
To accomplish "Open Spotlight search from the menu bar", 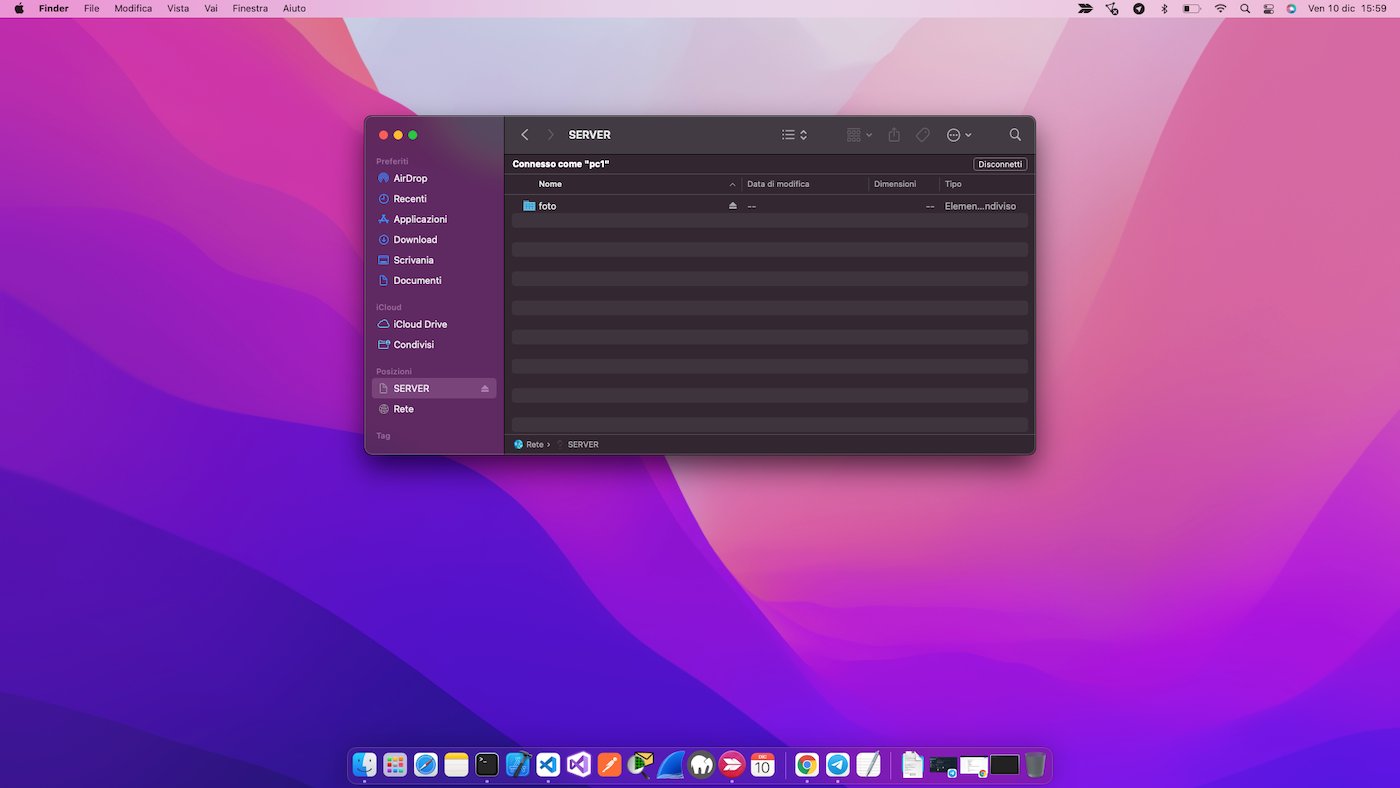I will [1244, 8].
